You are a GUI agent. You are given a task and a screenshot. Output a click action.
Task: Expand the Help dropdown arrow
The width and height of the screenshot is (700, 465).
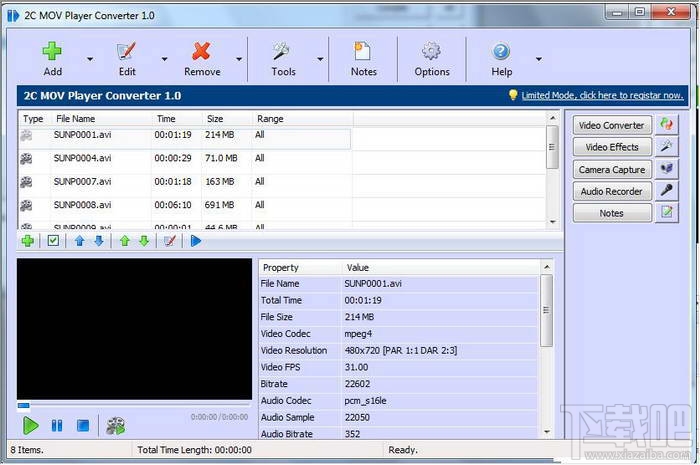(539, 59)
